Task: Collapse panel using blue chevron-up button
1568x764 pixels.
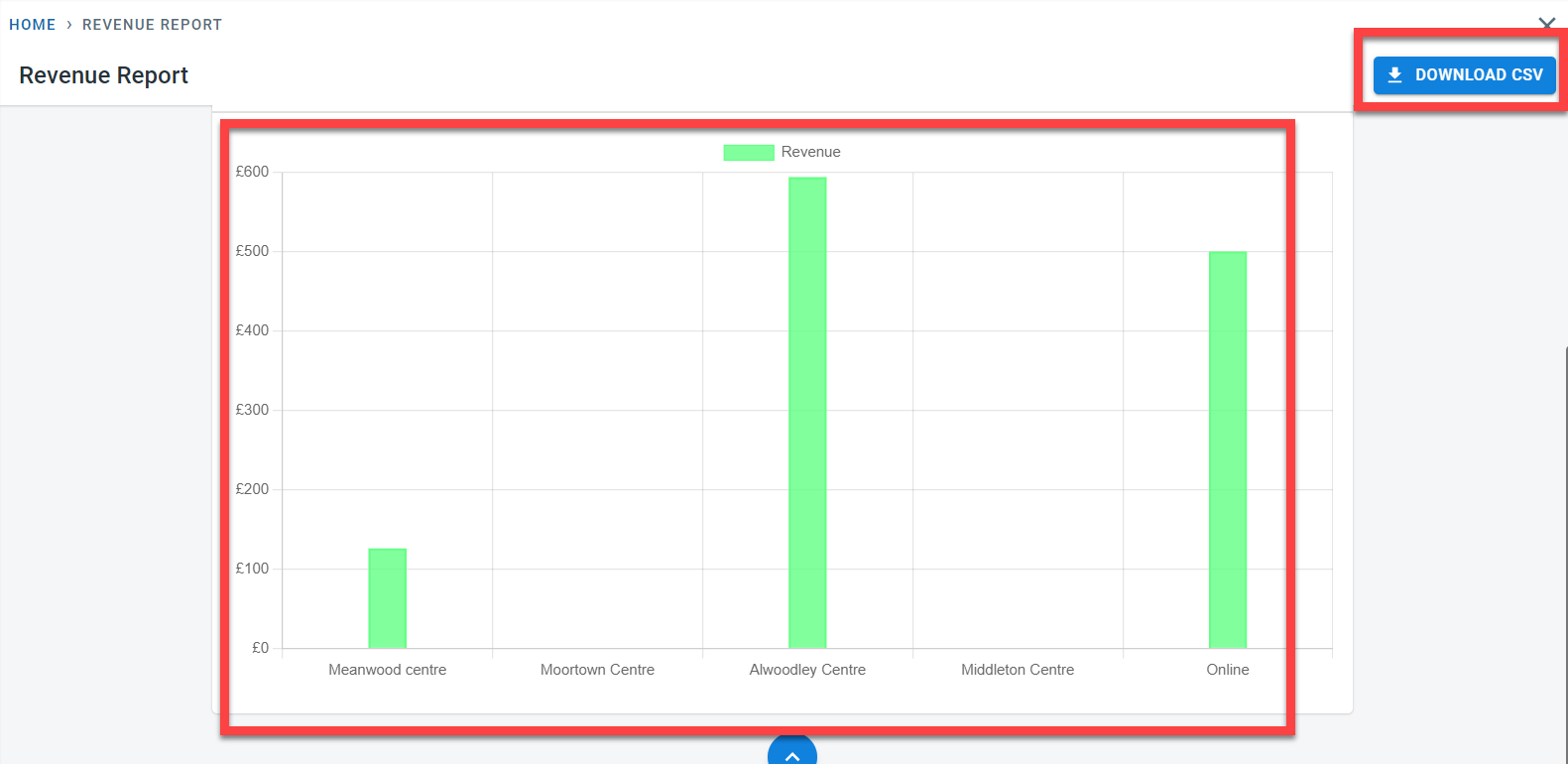Action: pos(791,753)
